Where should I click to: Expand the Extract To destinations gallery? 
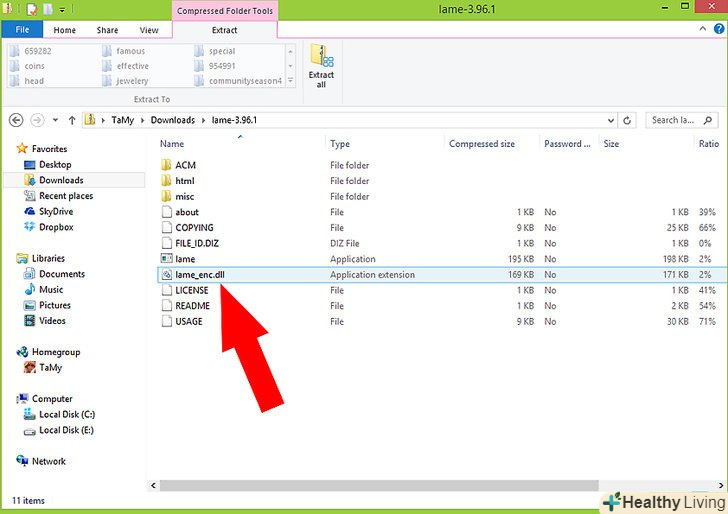point(290,81)
